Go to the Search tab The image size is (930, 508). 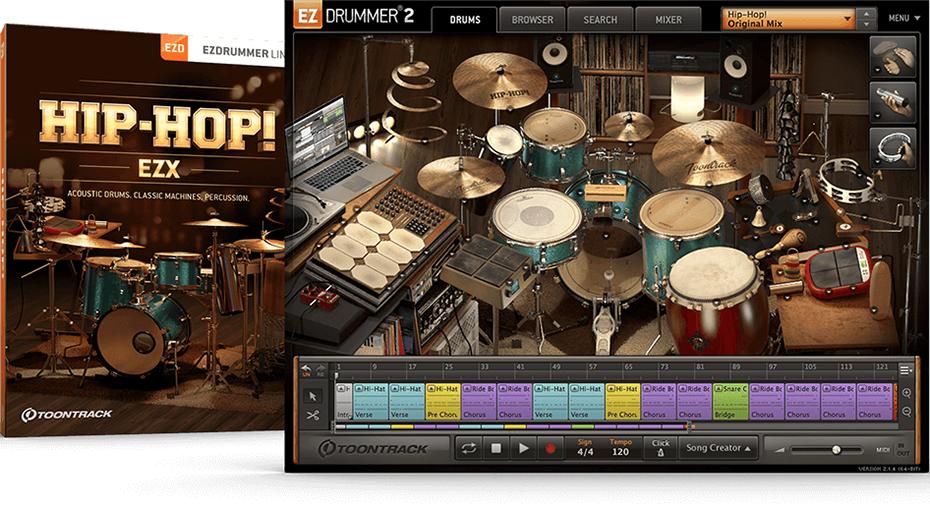click(600, 19)
